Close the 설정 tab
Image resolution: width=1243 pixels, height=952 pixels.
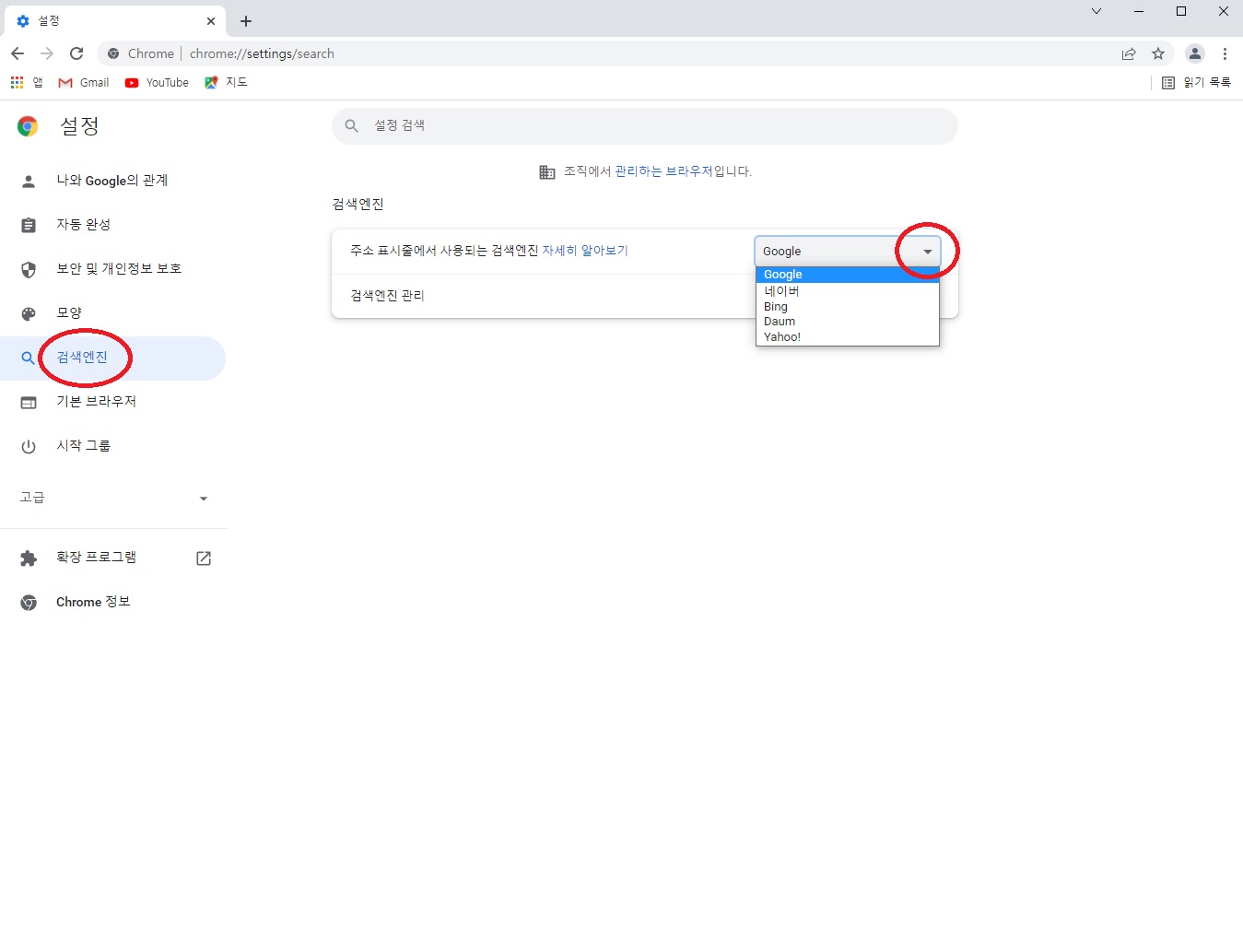(x=211, y=21)
